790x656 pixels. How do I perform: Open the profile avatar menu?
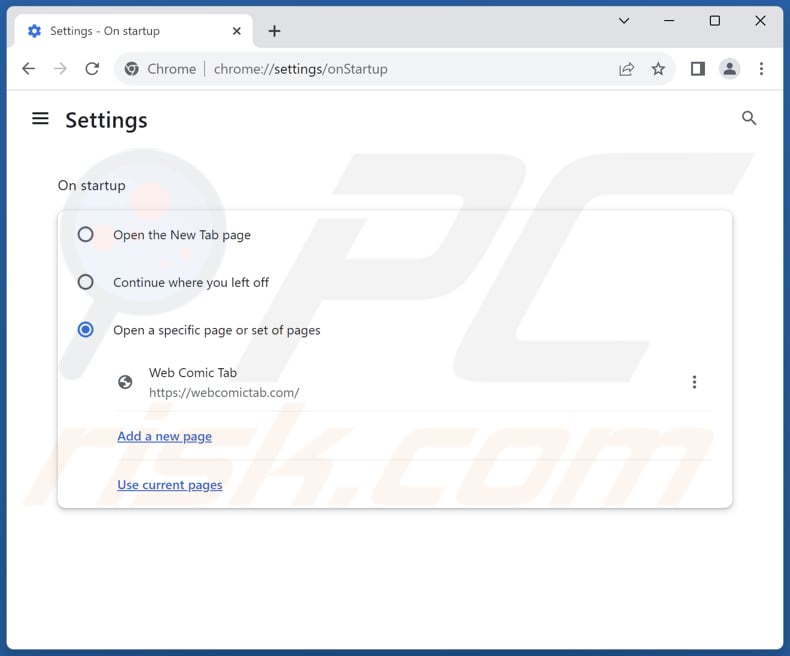click(729, 69)
